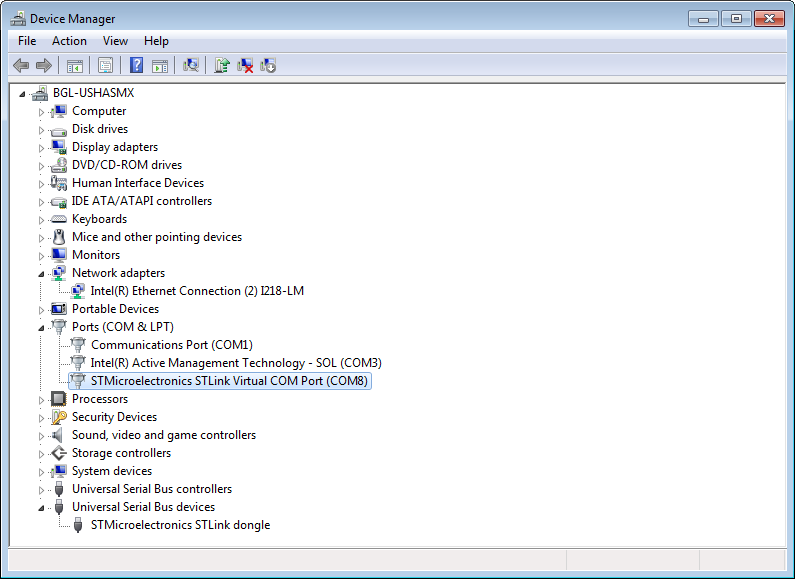Click the Forward arrow toolbar icon

click(x=44, y=65)
